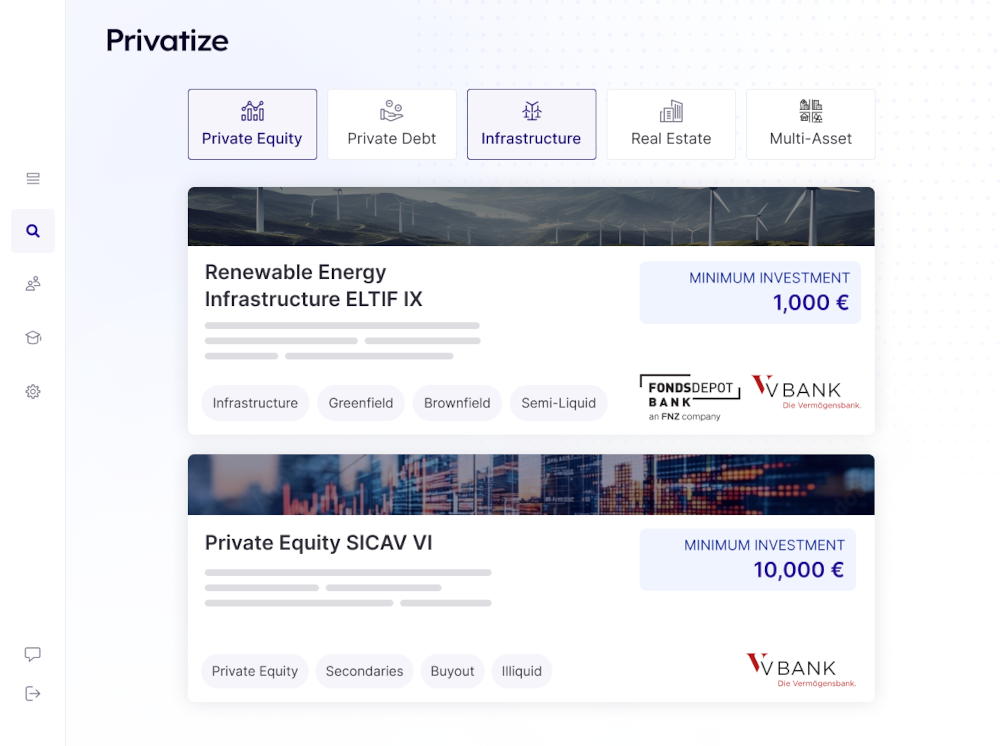1000x746 pixels.
Task: Open the settings gear in the sidebar
Action: [32, 391]
